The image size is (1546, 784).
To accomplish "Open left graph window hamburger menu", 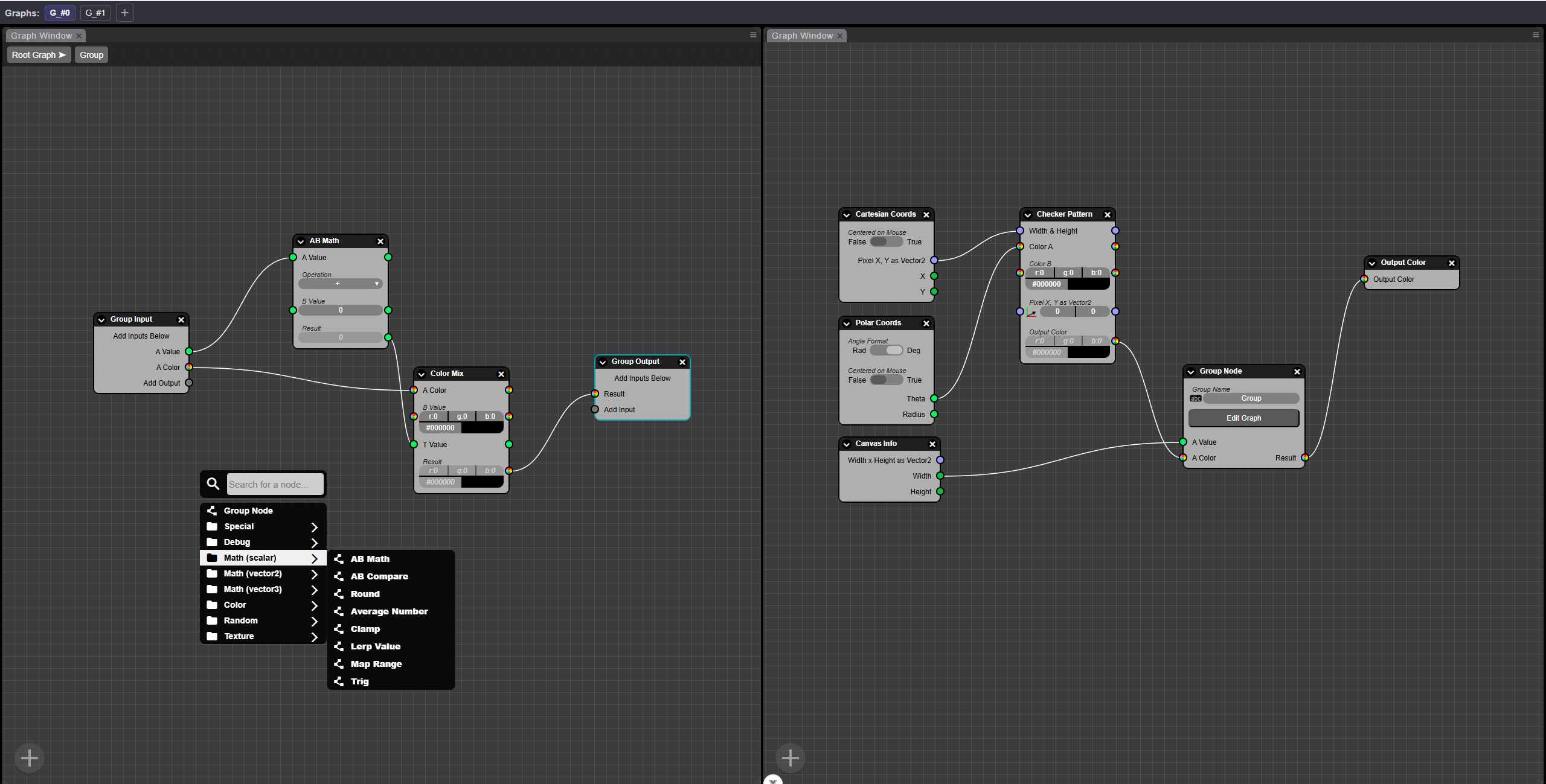I will point(753,35).
